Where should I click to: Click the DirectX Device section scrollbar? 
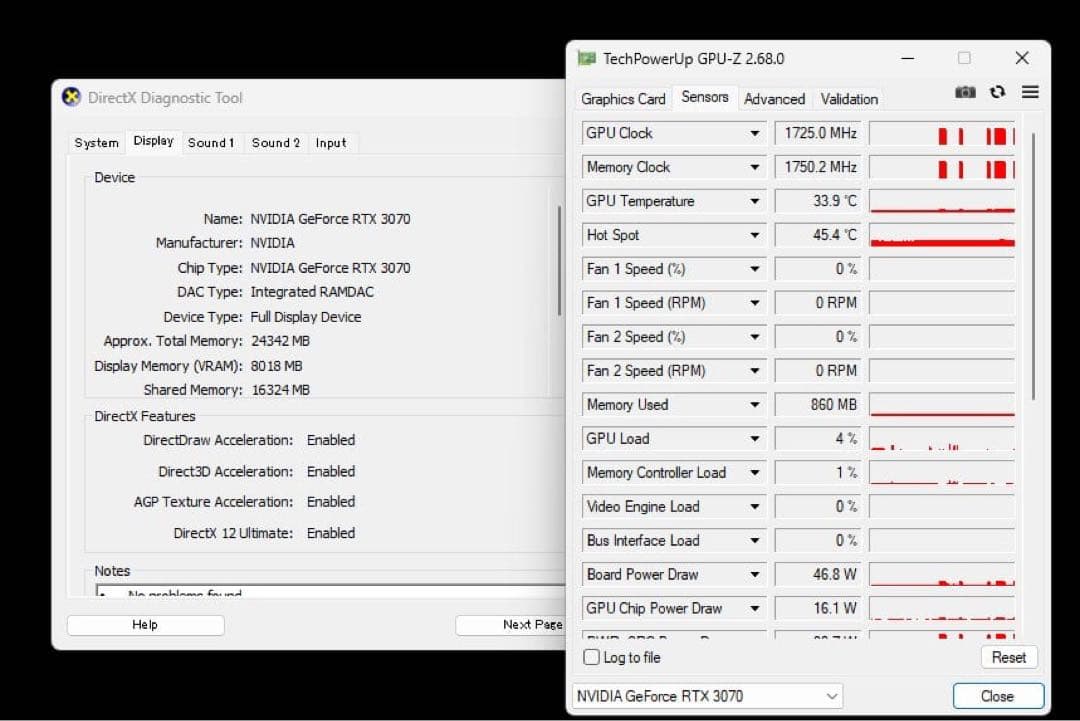point(559,260)
